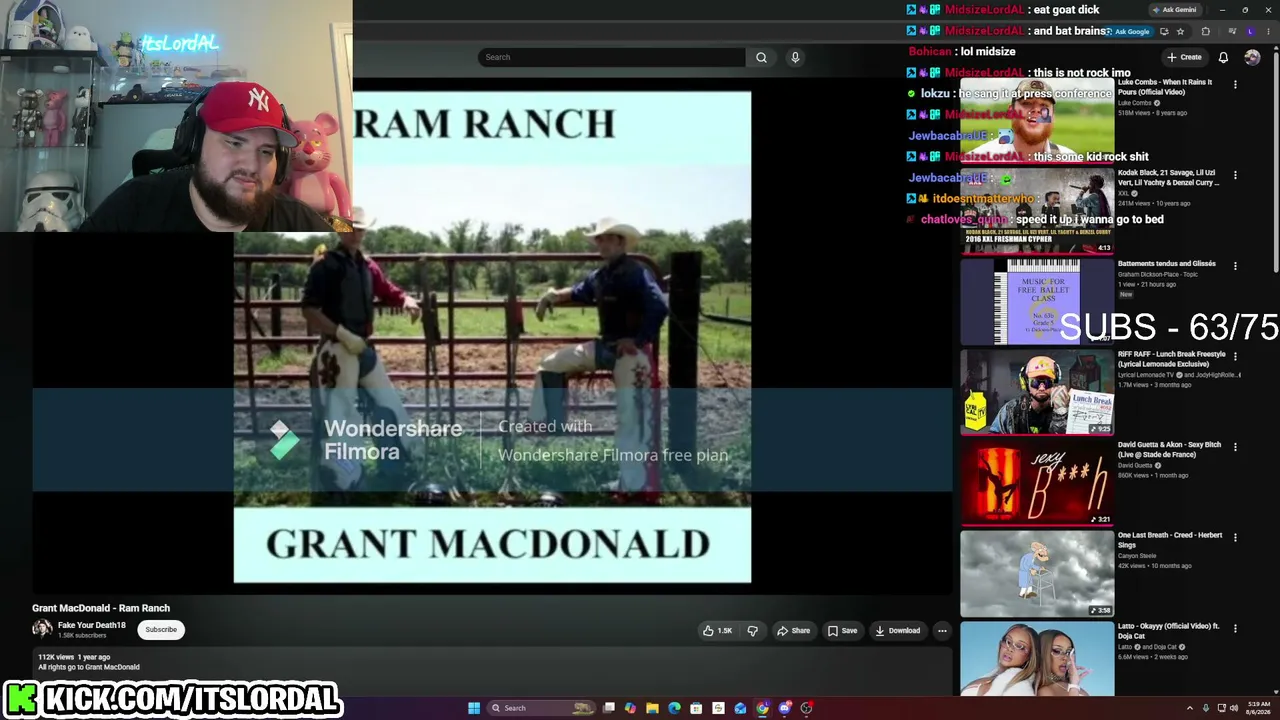Image resolution: width=1280 pixels, height=720 pixels.
Task: Open options for RiFF RAFF freestyle video
Action: (x=1235, y=356)
